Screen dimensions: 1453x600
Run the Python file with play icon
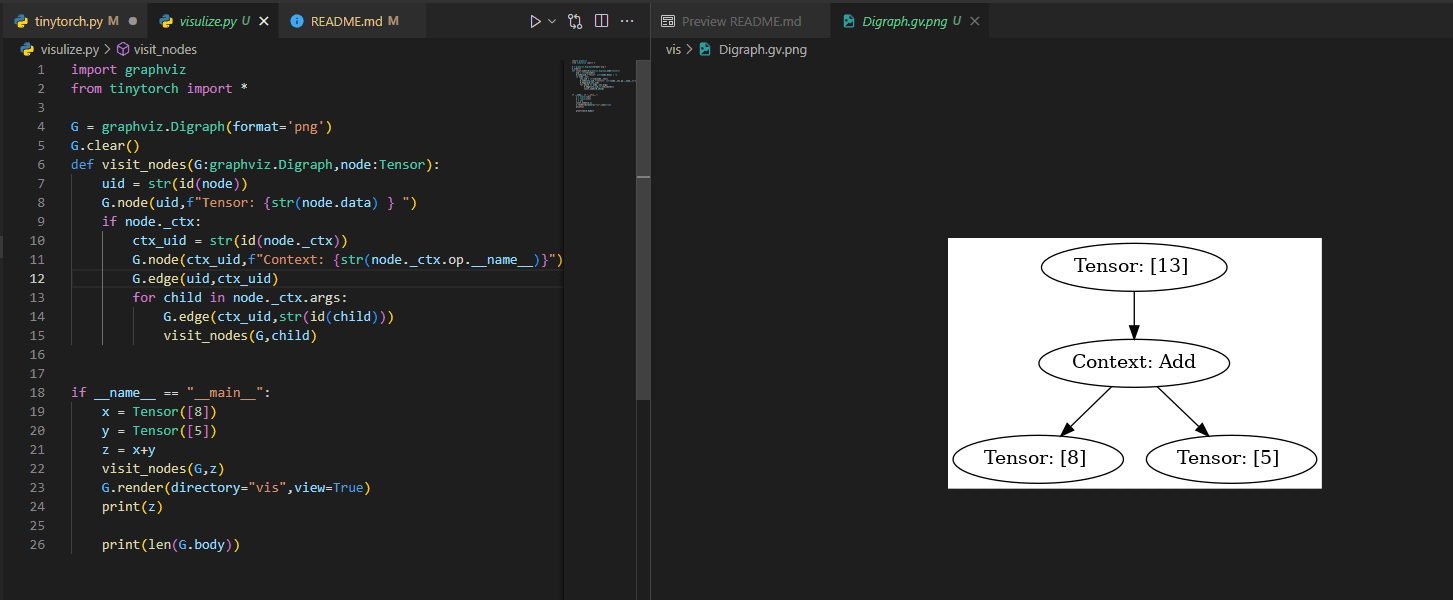(535, 21)
